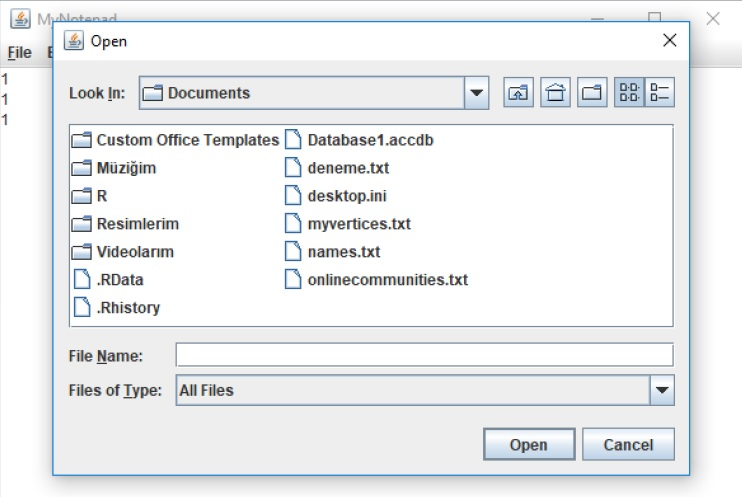Image resolution: width=742 pixels, height=497 pixels.
Task: Click file icon beside .Rhistory
Action: click(x=82, y=307)
